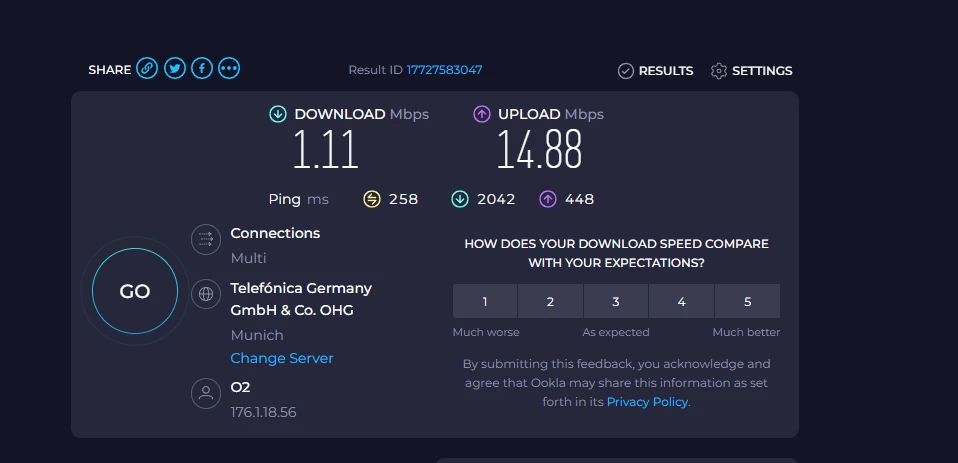
Task: Click the O2 user profile icon
Action: 206,393
